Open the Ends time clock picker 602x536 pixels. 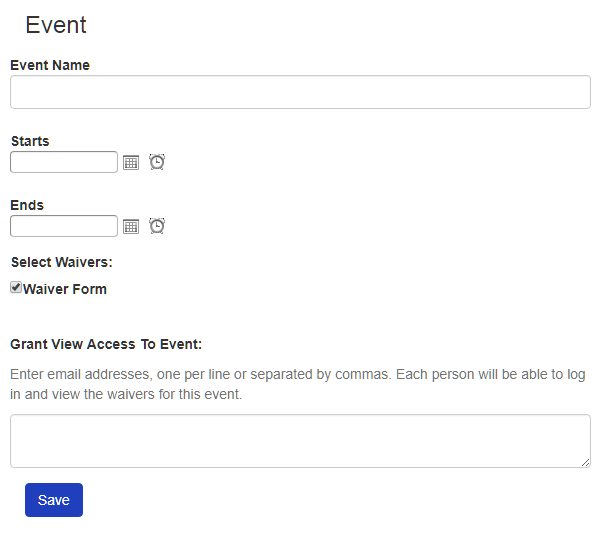coord(157,226)
